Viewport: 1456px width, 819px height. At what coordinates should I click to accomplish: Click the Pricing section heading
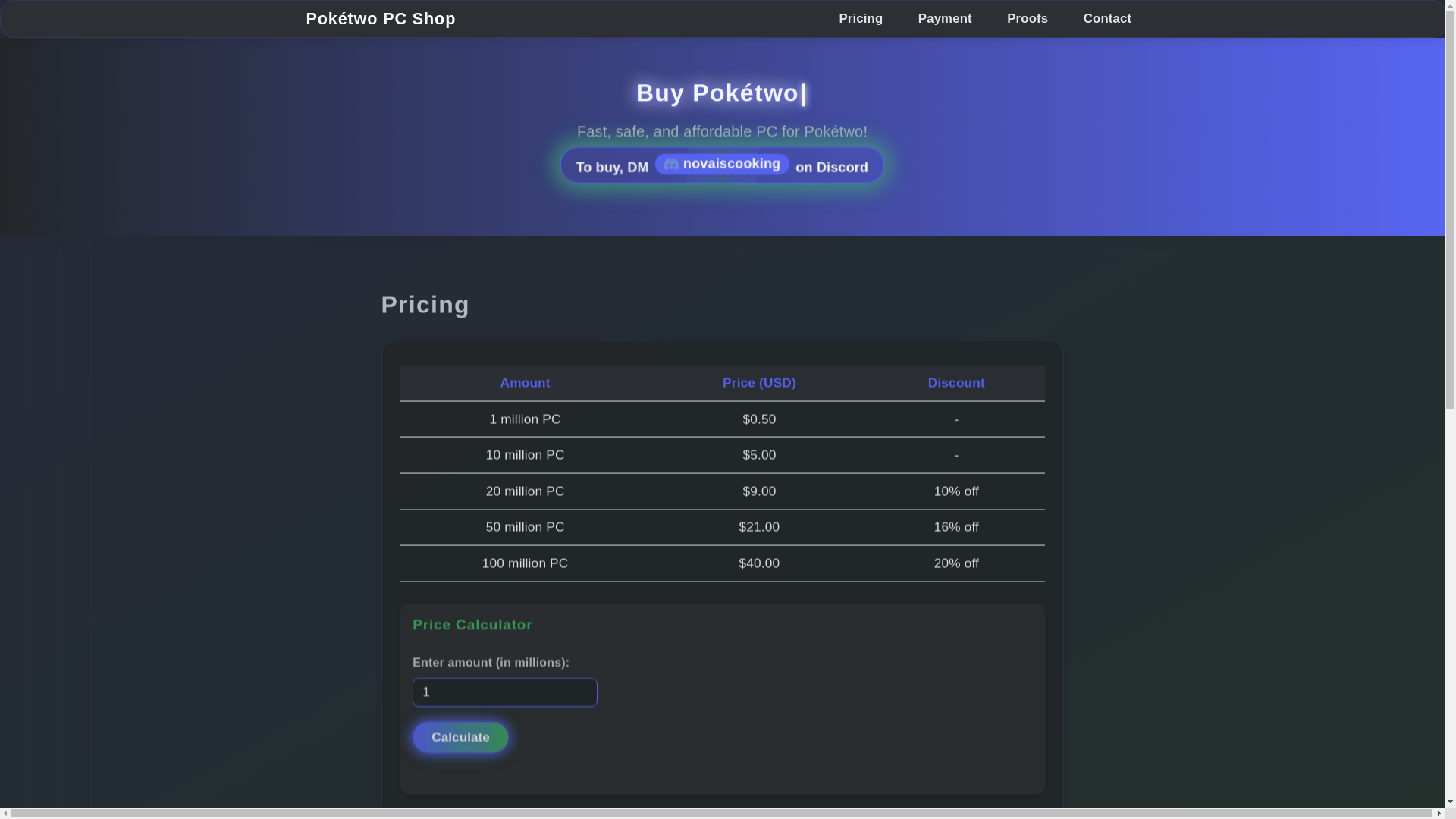click(x=425, y=305)
